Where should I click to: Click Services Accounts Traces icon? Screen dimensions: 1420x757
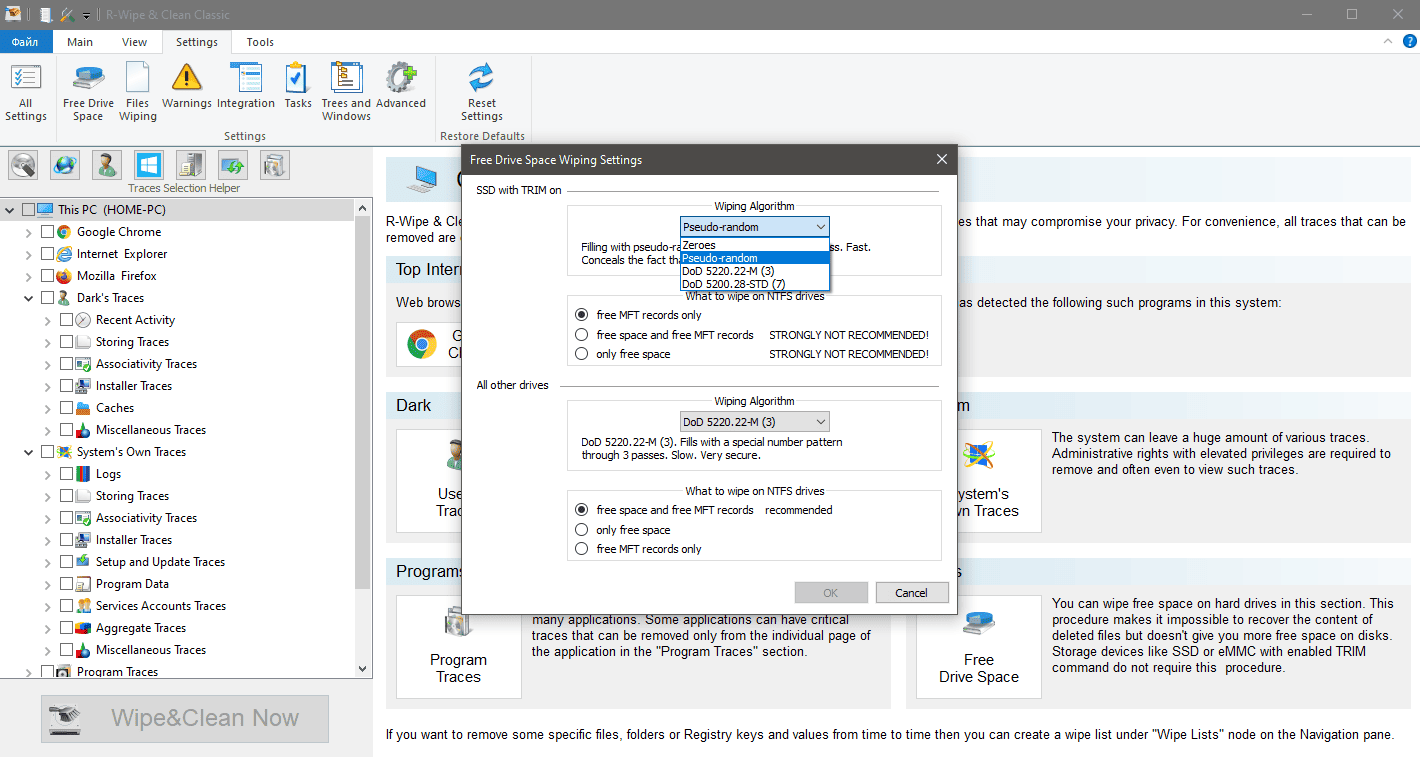(84, 606)
